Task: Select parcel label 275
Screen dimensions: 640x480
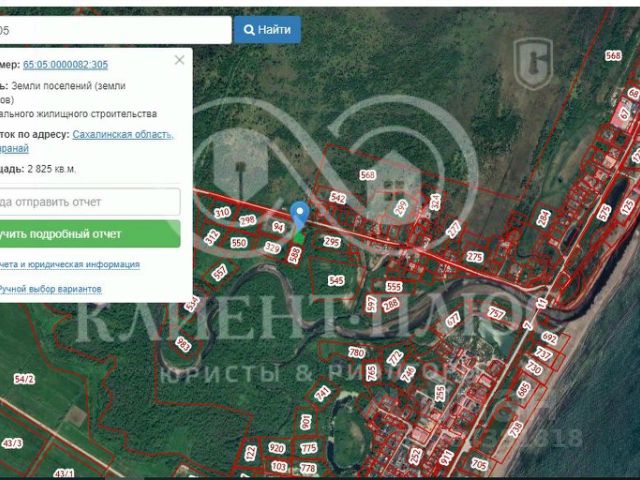Action: point(475,257)
